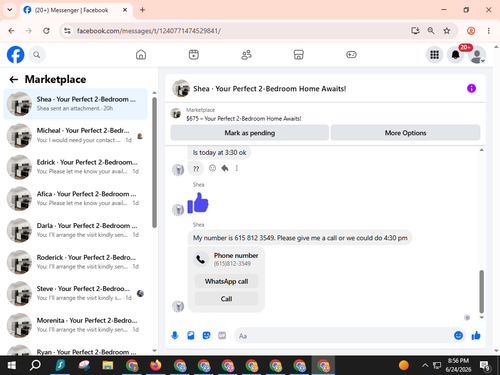Open Windows notification center icon
Image resolution: width=500 pixels, height=375 pixels.
[485, 365]
